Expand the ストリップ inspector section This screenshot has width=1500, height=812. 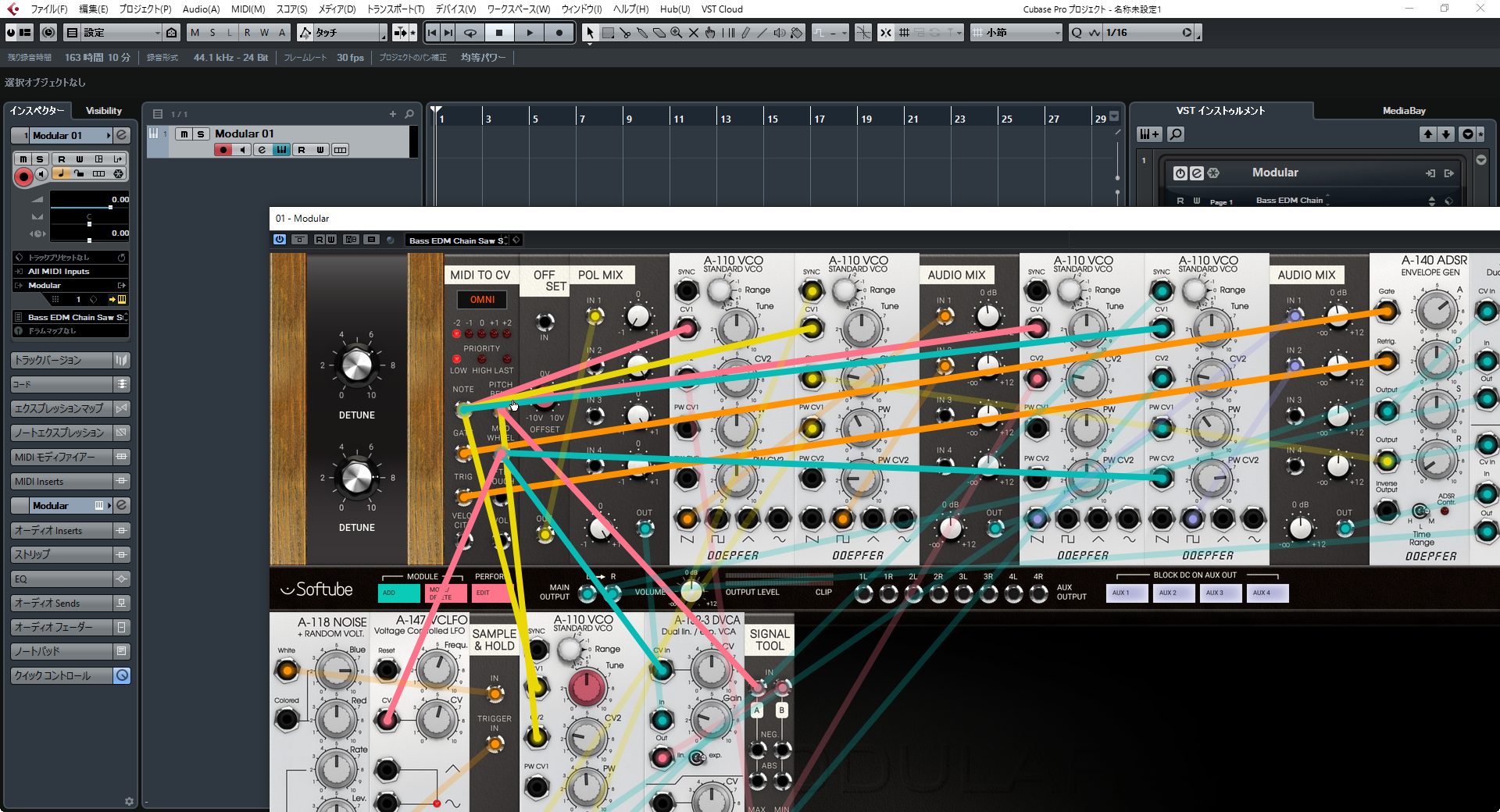click(x=70, y=554)
